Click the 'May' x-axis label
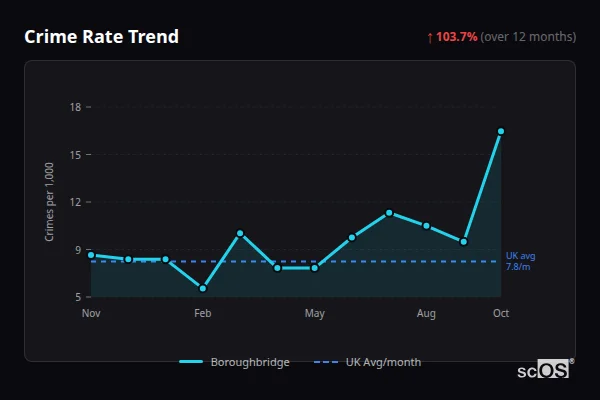This screenshot has width=600, height=400. coord(315,313)
